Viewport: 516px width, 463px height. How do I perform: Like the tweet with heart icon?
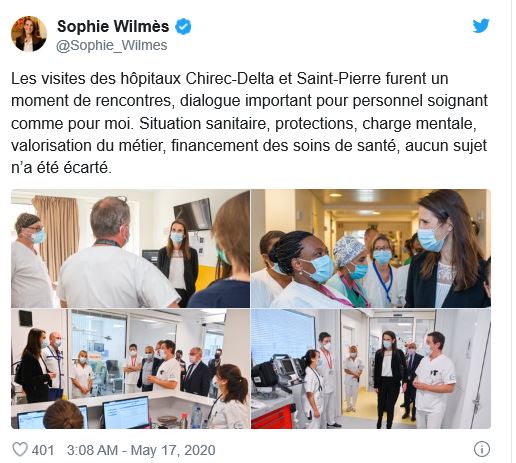click(20, 450)
